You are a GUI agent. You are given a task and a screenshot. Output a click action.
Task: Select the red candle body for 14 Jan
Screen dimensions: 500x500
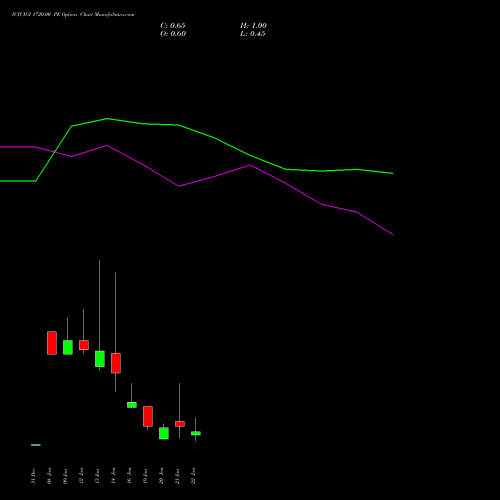(x=116, y=363)
